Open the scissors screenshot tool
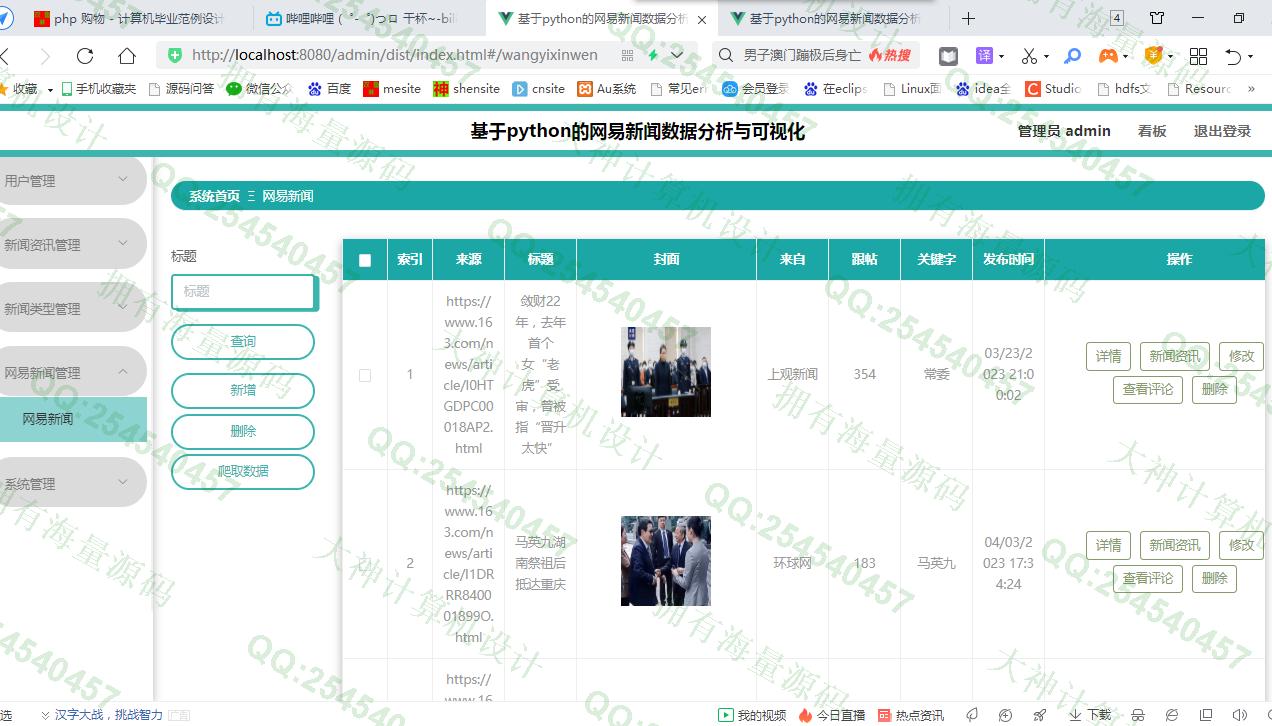This screenshot has width=1272, height=726. pos(1029,56)
